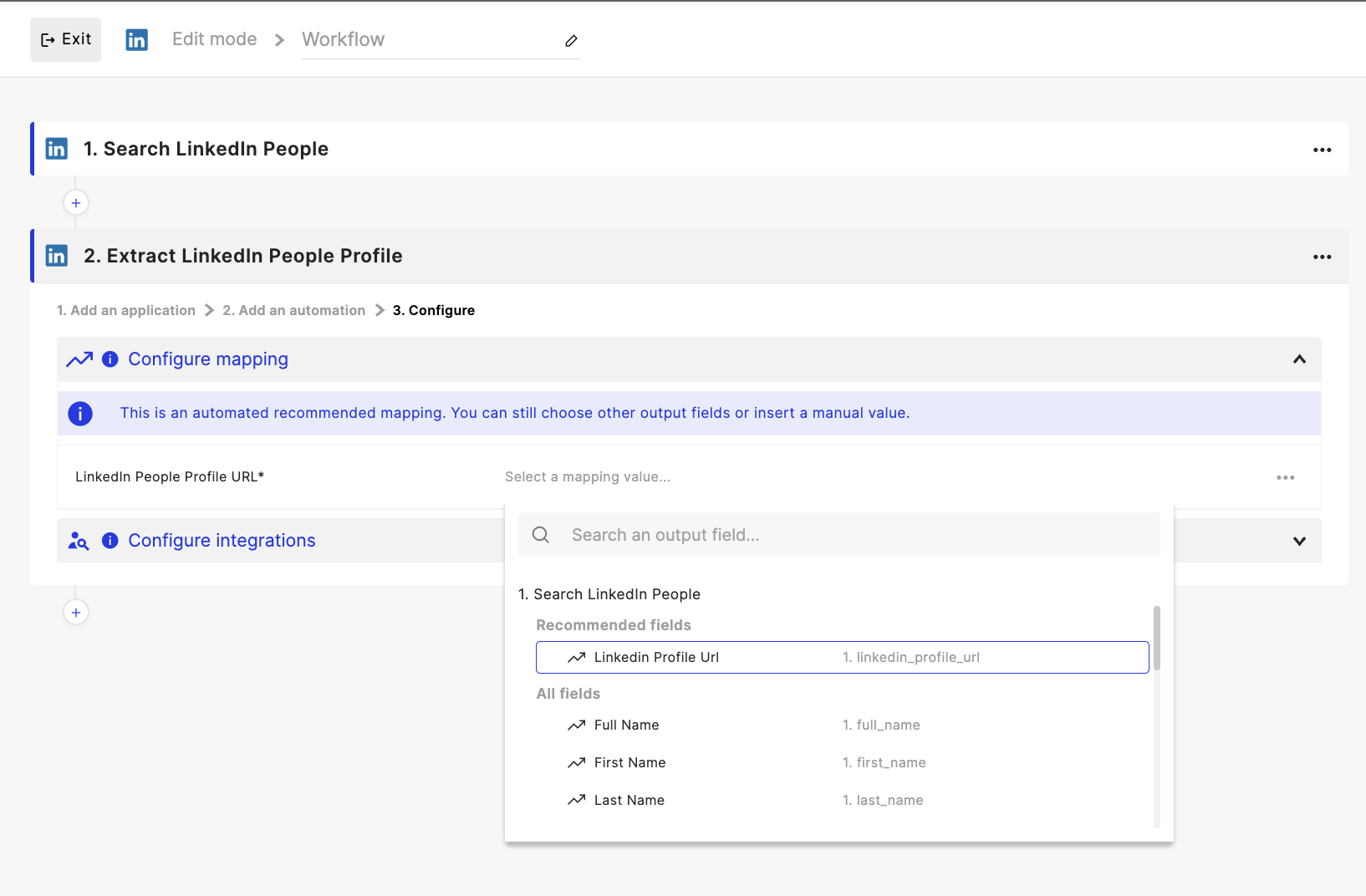Click the 1. first_name value text
This screenshot has height=896, width=1366.
point(884,763)
